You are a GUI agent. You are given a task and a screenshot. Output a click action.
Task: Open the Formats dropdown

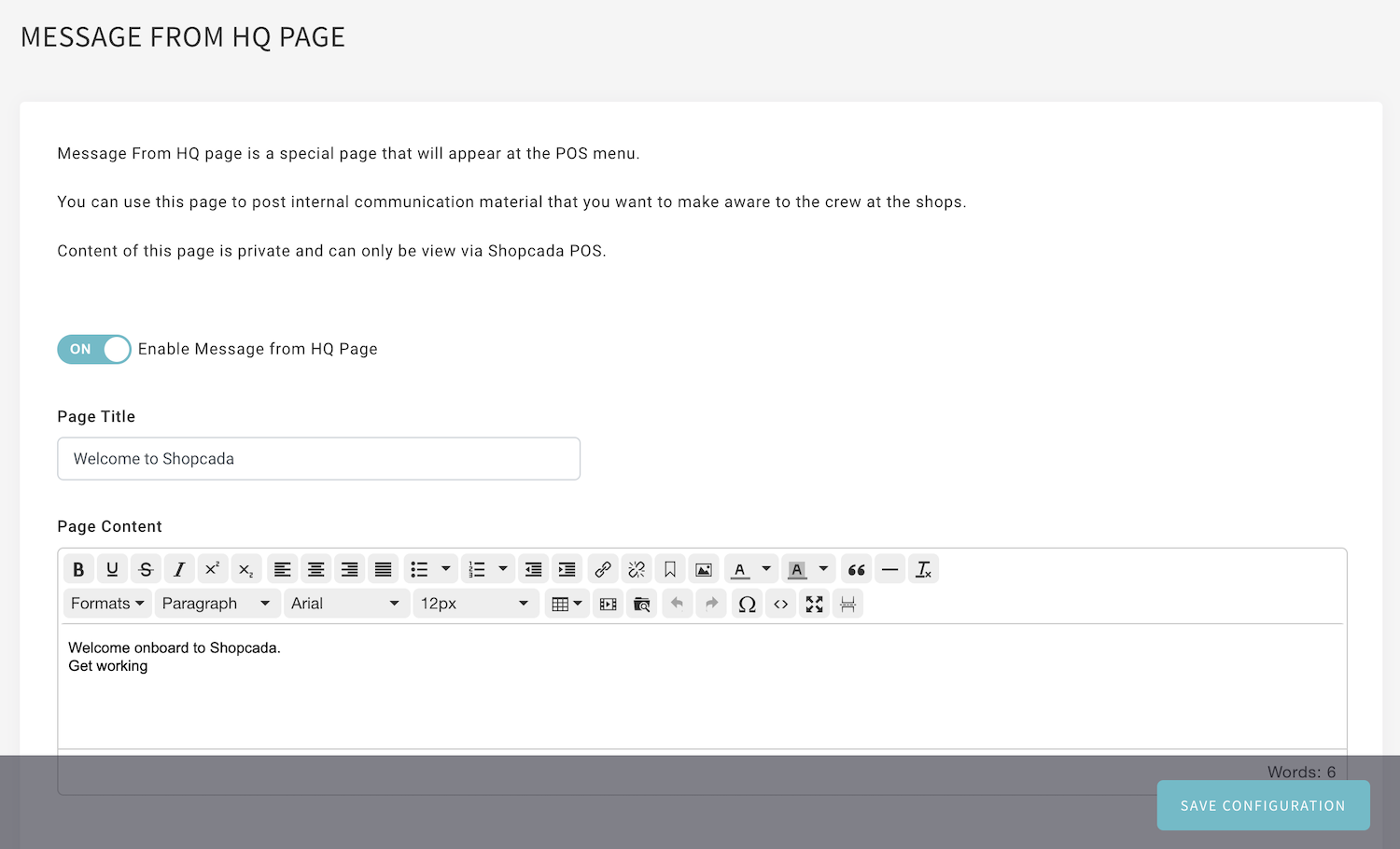point(107,604)
